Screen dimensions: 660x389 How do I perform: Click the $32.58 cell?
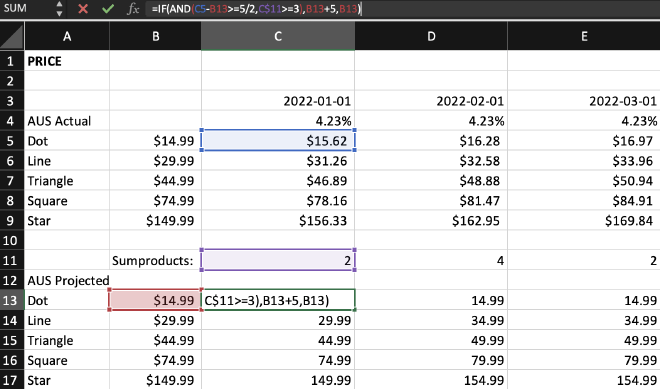tap(431, 161)
